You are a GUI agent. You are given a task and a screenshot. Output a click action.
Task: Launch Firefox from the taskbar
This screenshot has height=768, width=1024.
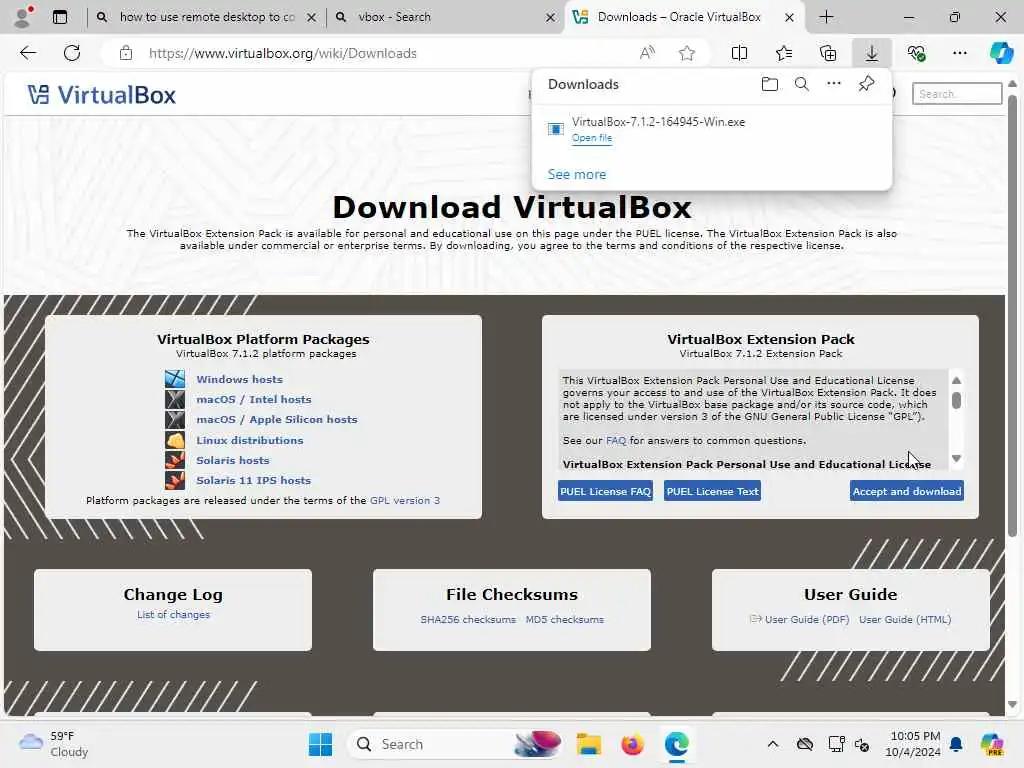tap(632, 744)
